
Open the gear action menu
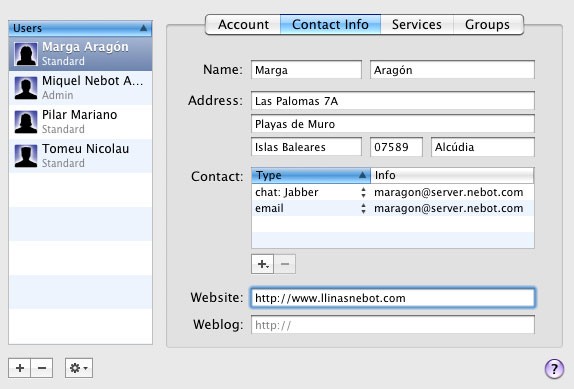(x=79, y=368)
